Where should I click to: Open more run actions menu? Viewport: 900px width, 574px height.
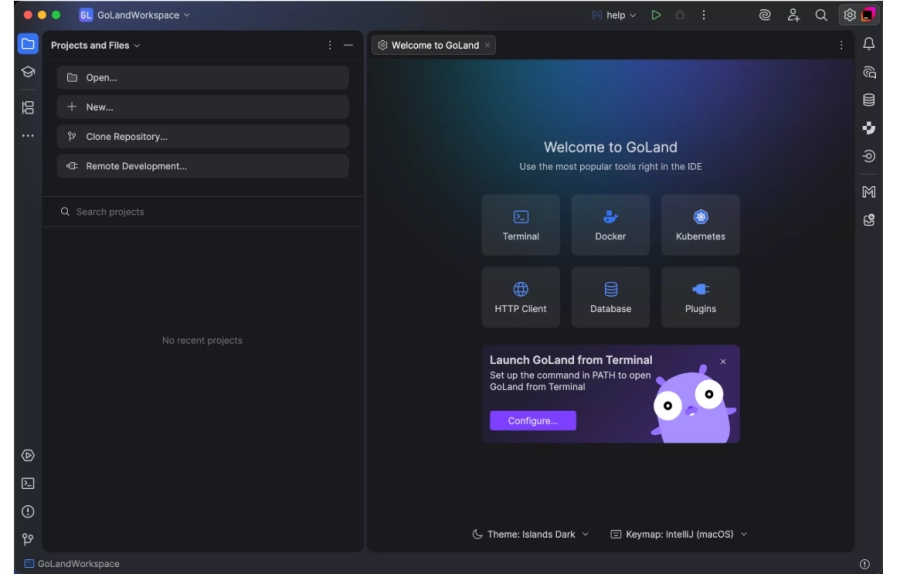click(x=704, y=15)
